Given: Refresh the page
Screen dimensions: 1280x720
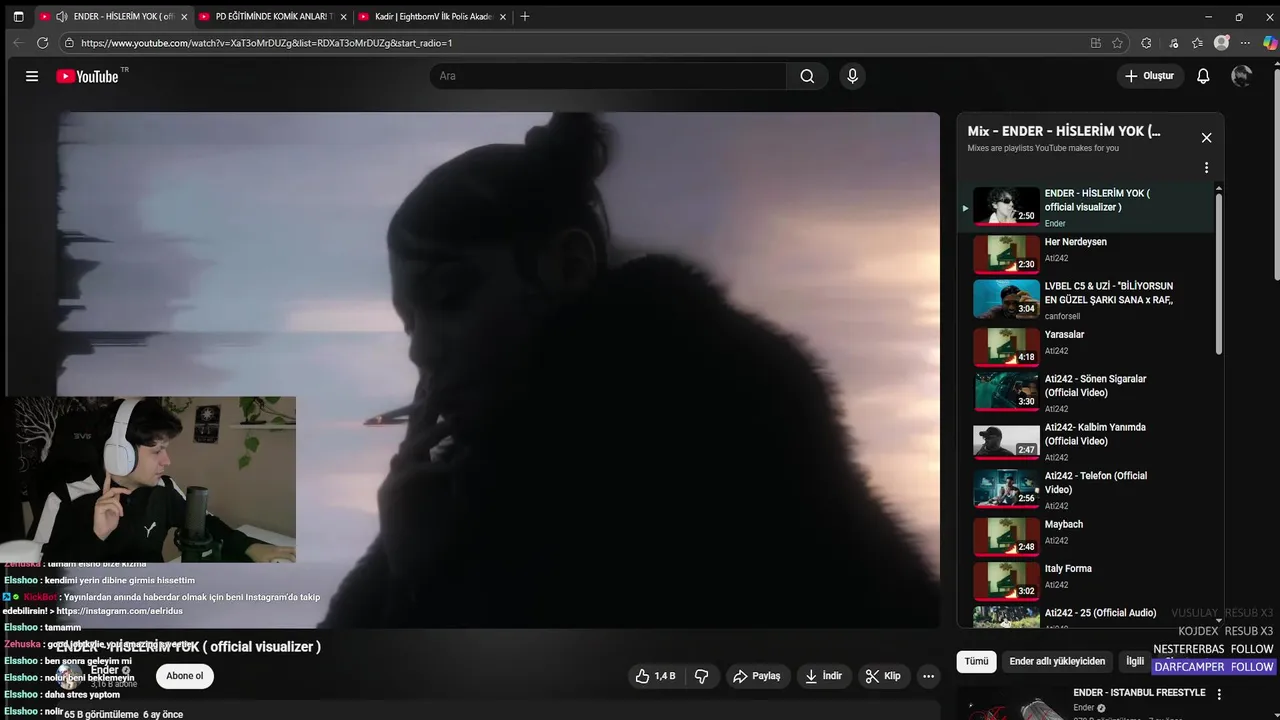Looking at the screenshot, I should pyautogui.click(x=42, y=43).
